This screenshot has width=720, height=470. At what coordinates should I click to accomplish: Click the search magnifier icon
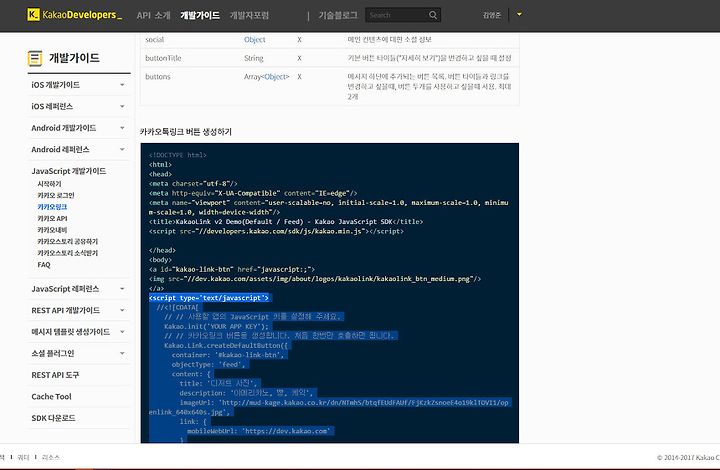click(433, 15)
